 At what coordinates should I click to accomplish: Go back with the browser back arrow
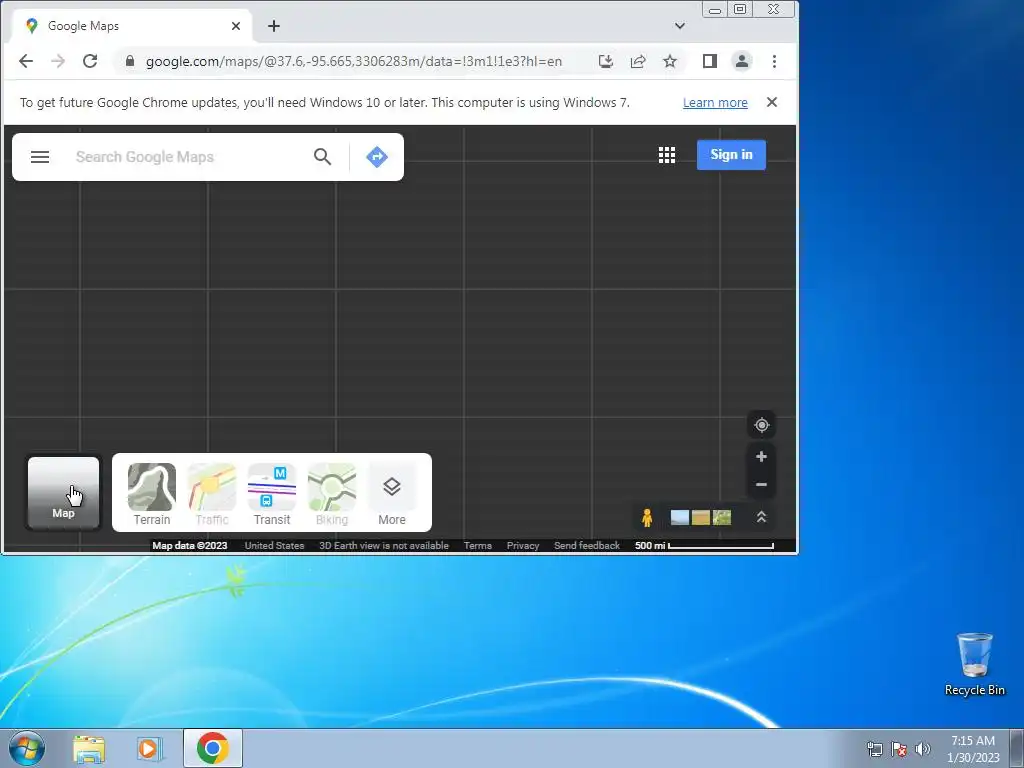[x=26, y=61]
